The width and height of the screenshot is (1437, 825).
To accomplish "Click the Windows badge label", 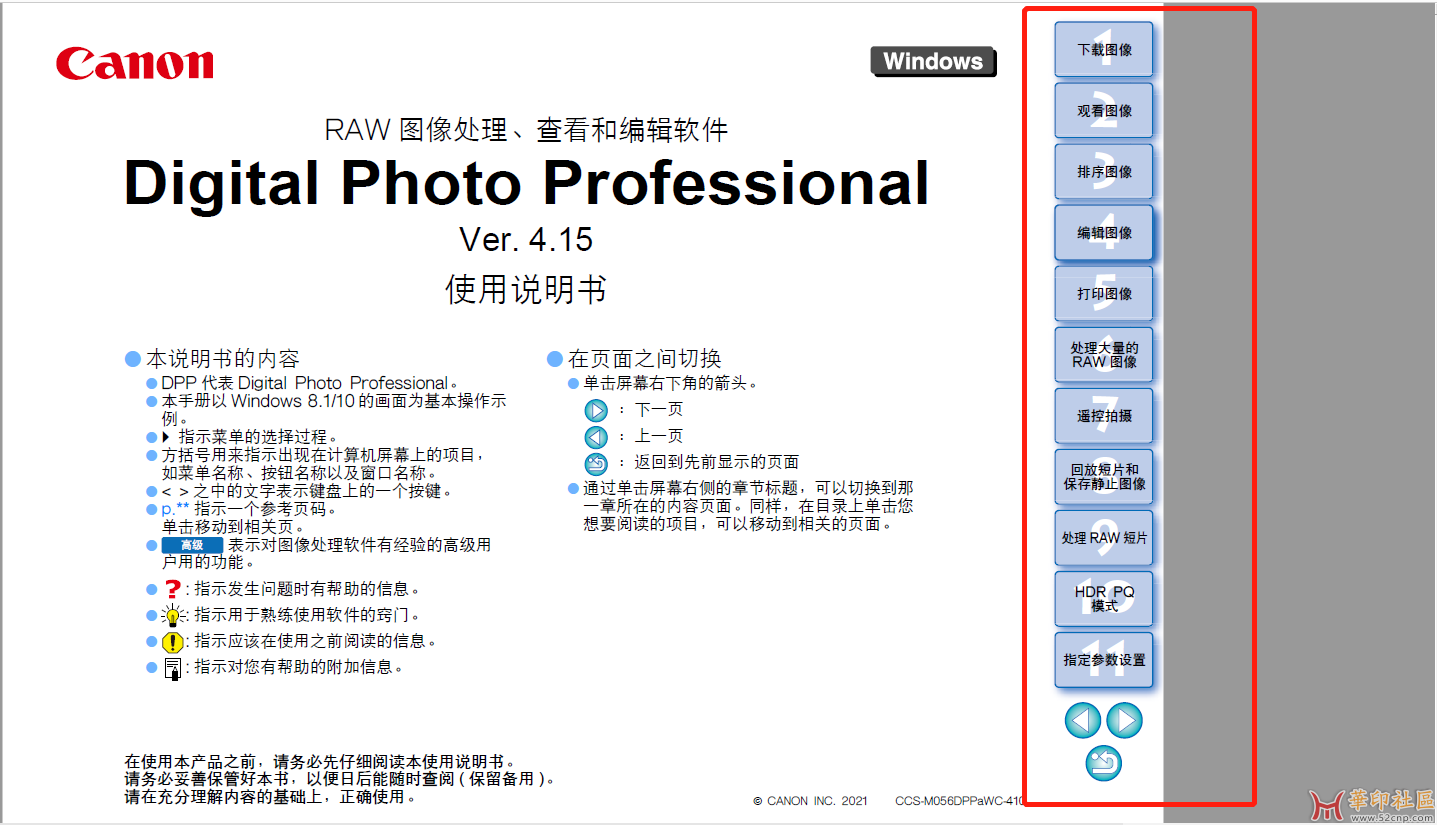I will pyautogui.click(x=933, y=61).
